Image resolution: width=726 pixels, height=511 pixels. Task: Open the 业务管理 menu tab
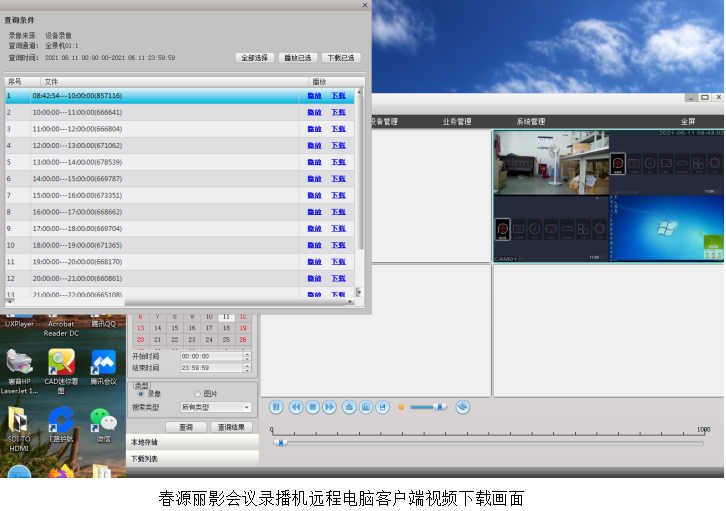(456, 122)
